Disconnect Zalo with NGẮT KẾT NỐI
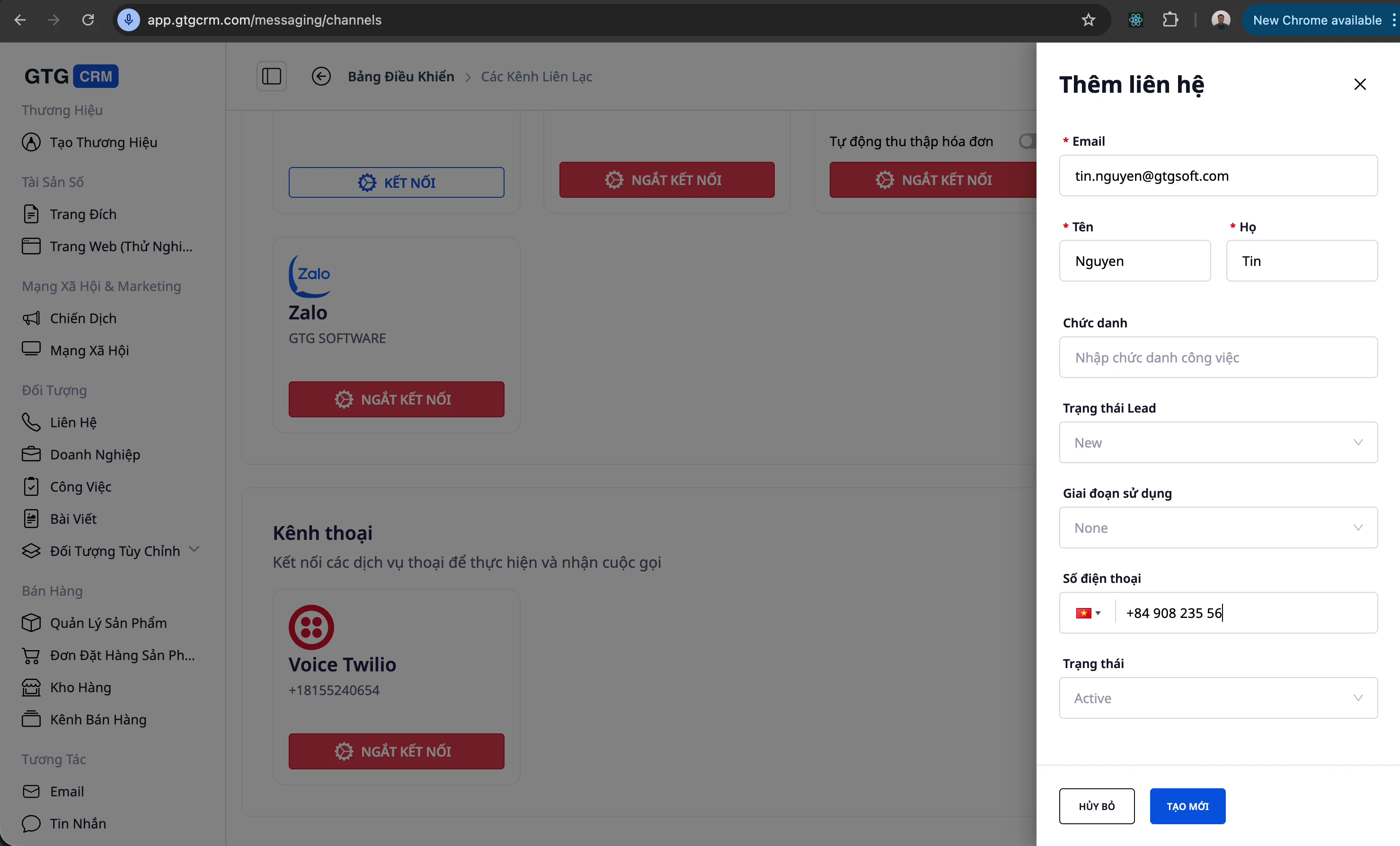Viewport: 1400px width, 846px height. point(396,399)
